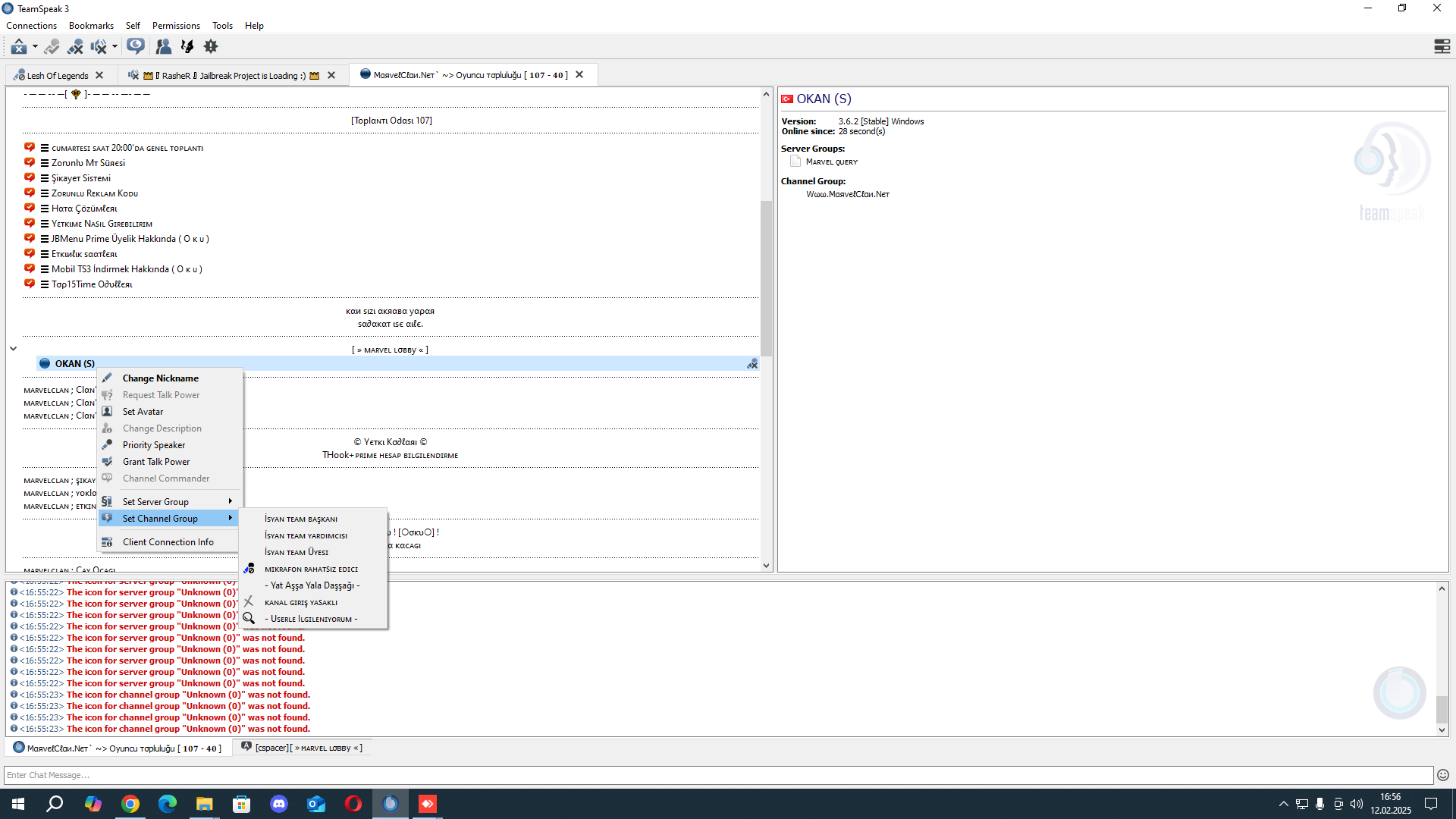Click the Top15Time Ödülleri channel icon
This screenshot has height=819, width=1456.
tap(30, 284)
